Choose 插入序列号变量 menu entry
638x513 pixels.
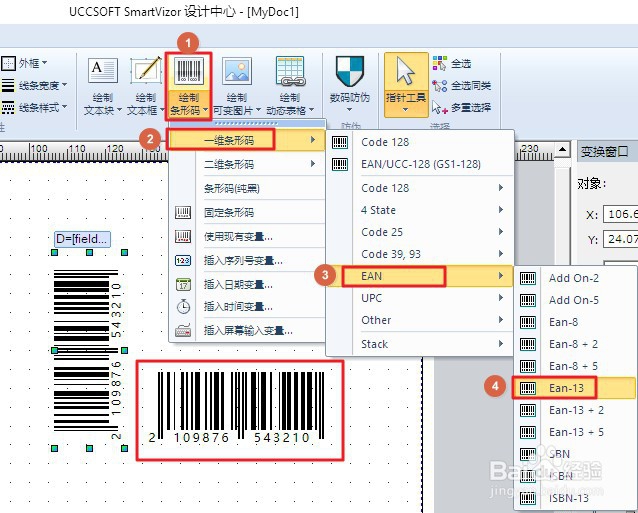point(247,260)
